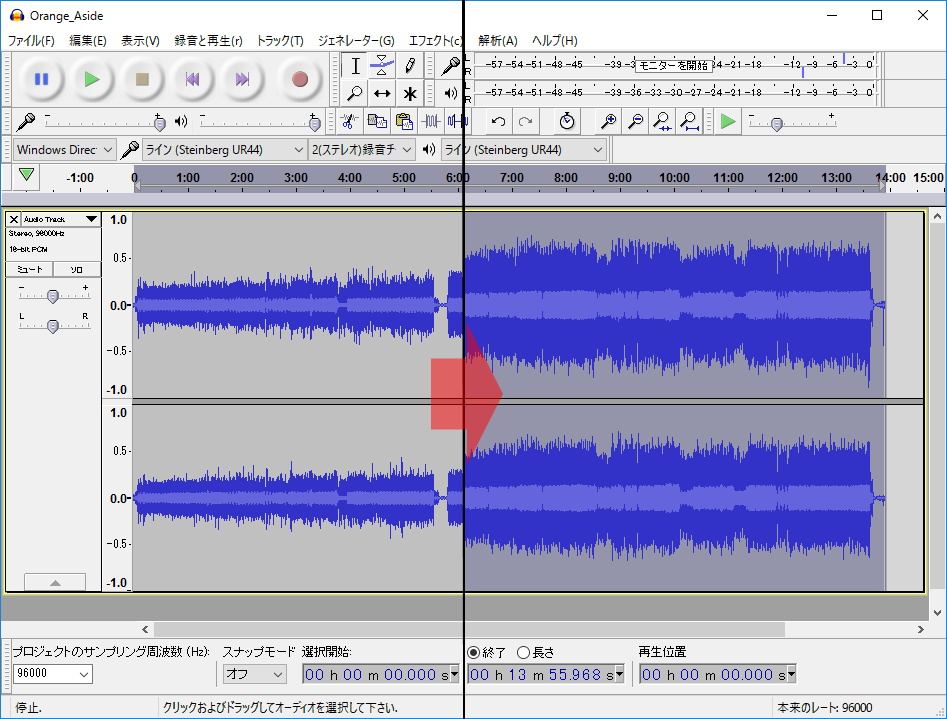Image resolution: width=947 pixels, height=719 pixels.
Task: Click the Silence Audio icon
Action: coord(457,121)
